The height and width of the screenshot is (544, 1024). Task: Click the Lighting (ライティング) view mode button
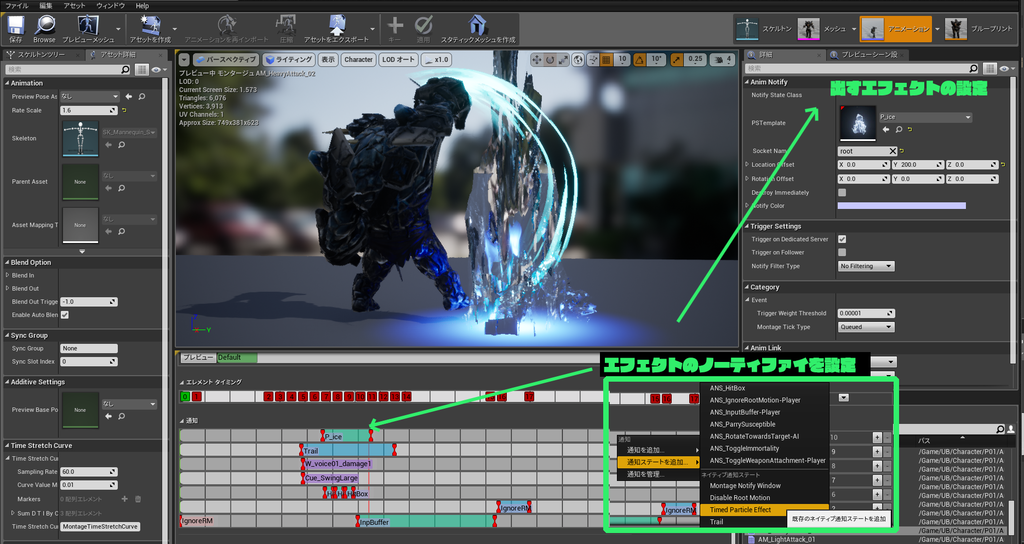[x=289, y=59]
